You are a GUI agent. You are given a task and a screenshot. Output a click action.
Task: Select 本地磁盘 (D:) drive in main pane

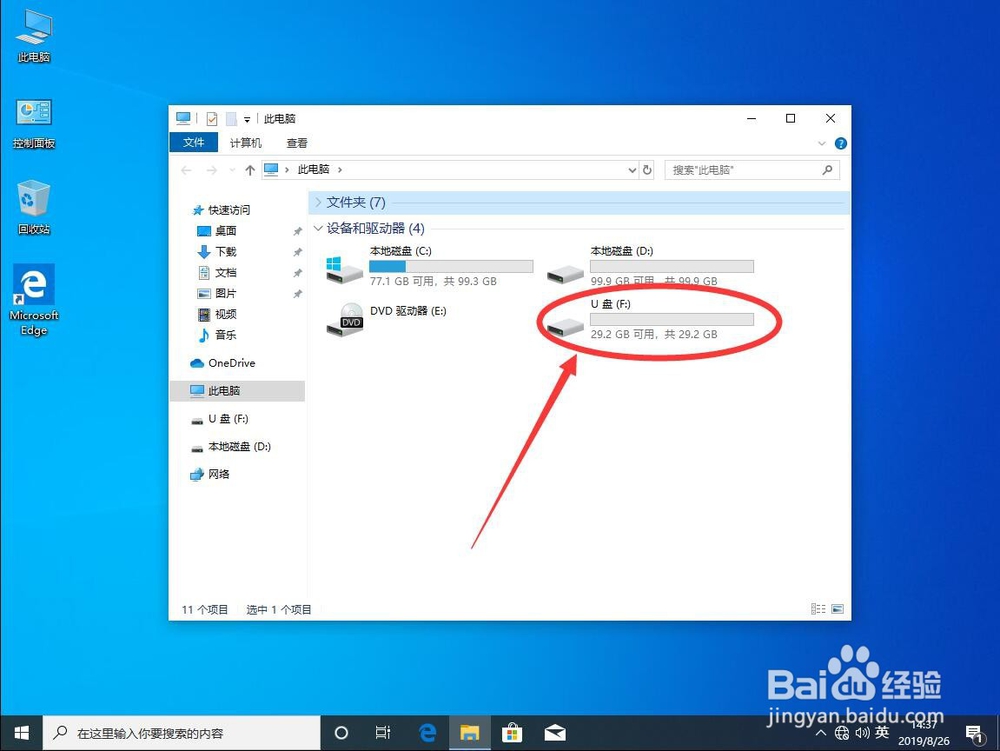click(x=650, y=266)
